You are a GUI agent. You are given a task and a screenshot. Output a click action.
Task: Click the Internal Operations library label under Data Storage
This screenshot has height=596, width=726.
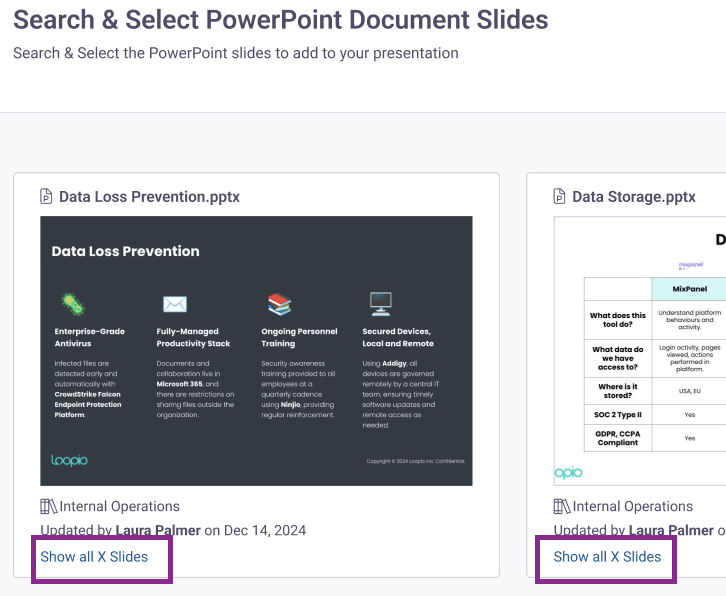click(632, 506)
